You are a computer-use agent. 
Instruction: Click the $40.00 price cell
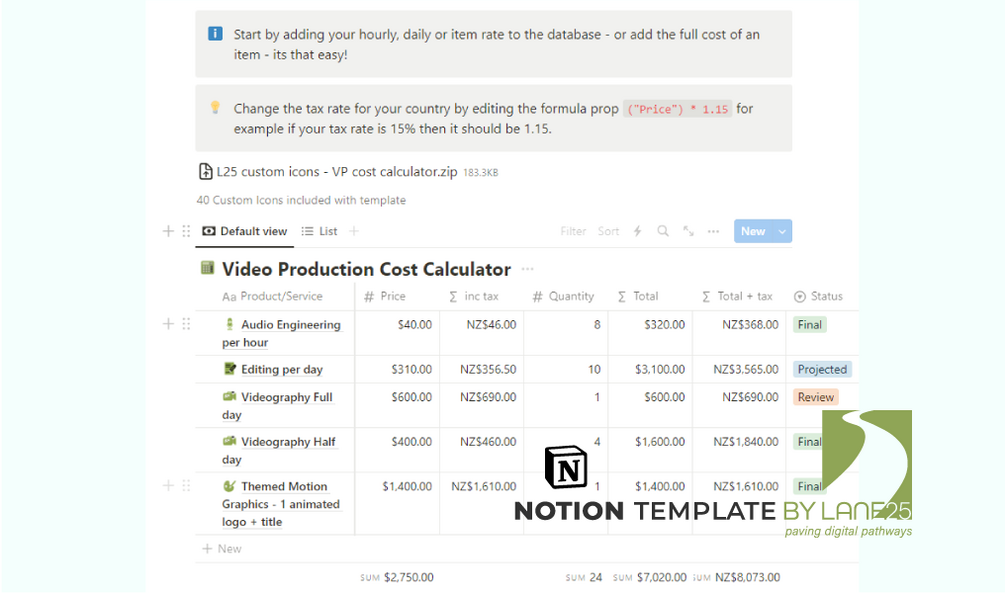pos(397,333)
